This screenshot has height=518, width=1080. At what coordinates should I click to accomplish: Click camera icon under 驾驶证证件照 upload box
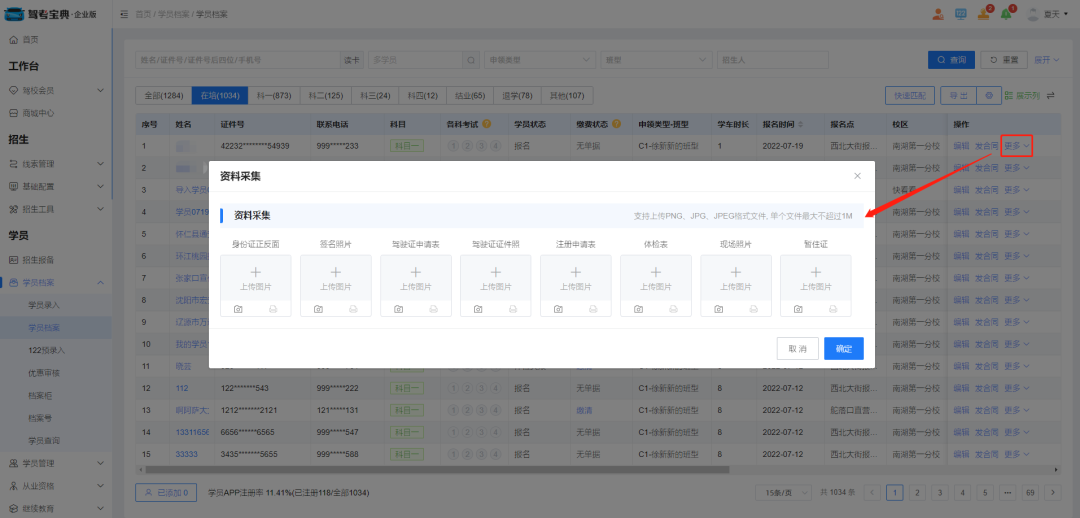[x=478, y=309]
